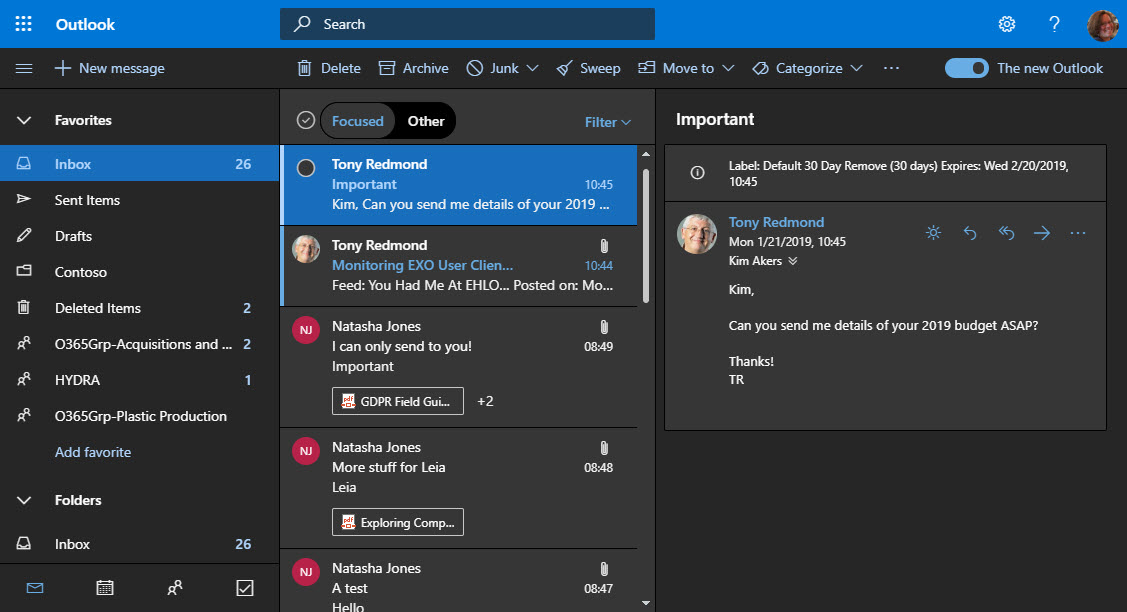Select Inbox under Favorites
The height and width of the screenshot is (612, 1127).
coord(139,163)
